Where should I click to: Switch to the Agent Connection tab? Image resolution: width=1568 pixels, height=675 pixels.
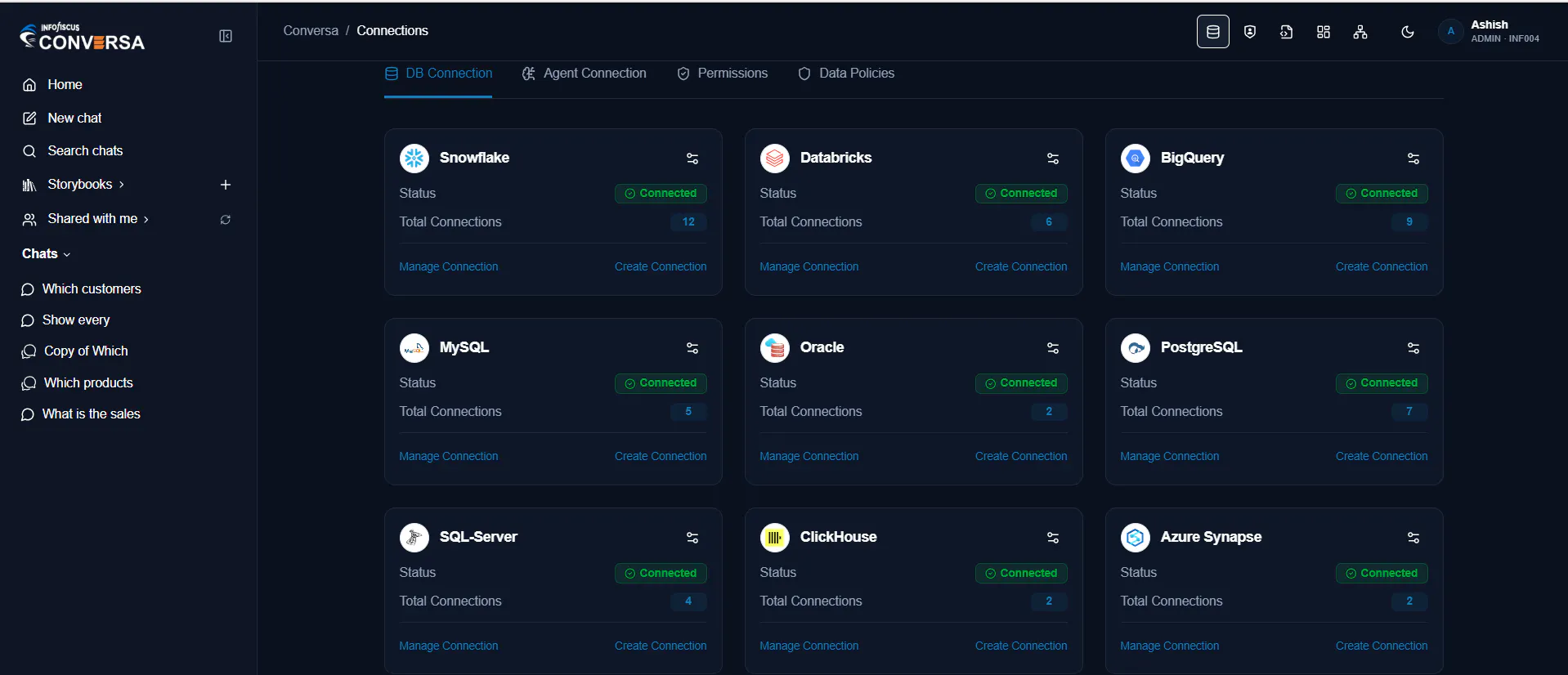(x=584, y=74)
